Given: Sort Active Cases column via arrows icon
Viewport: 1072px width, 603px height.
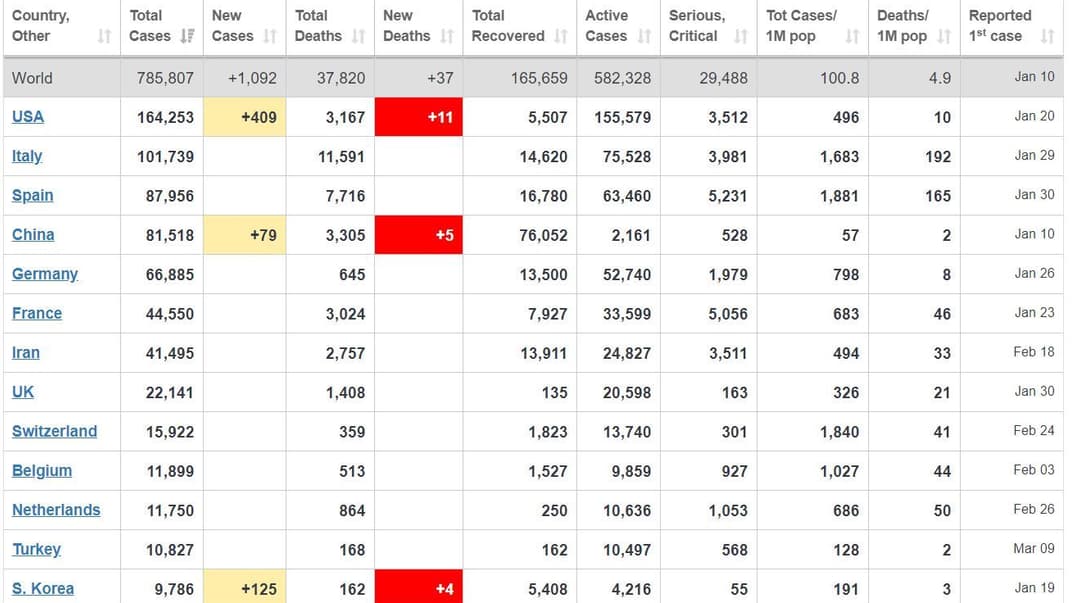Looking at the screenshot, I should (644, 36).
